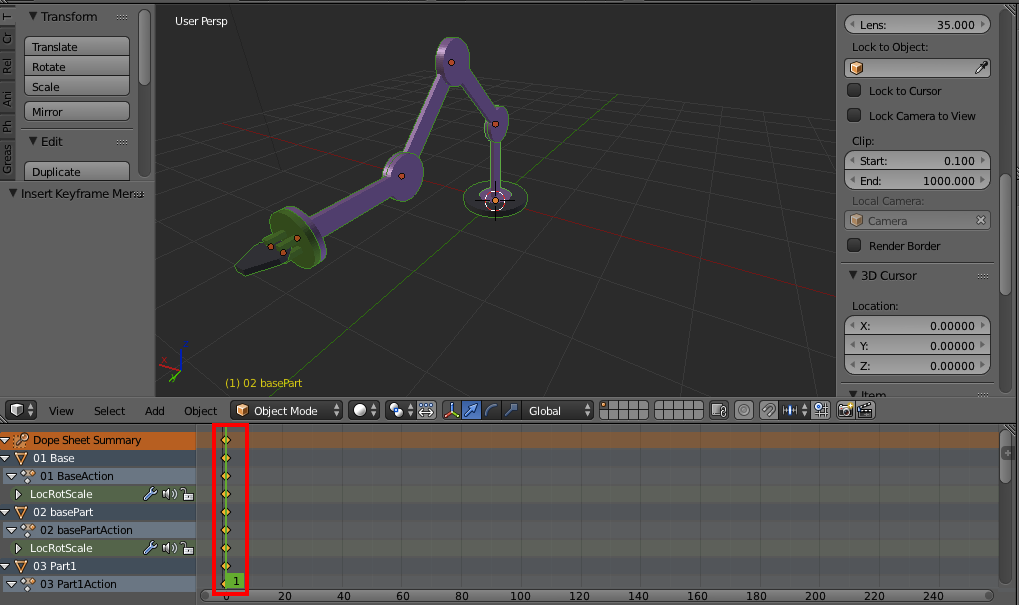Select the 03 Part1Action row

97,584
